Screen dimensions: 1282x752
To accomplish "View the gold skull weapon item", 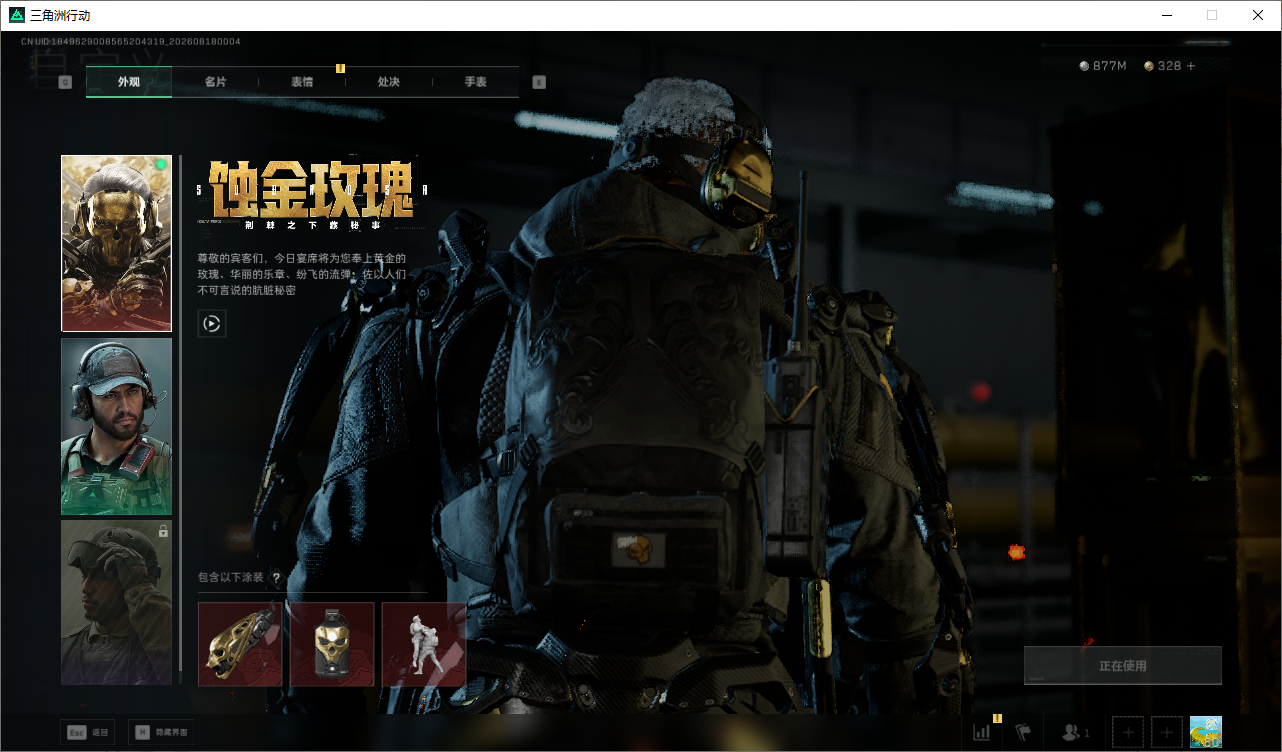I will point(240,644).
